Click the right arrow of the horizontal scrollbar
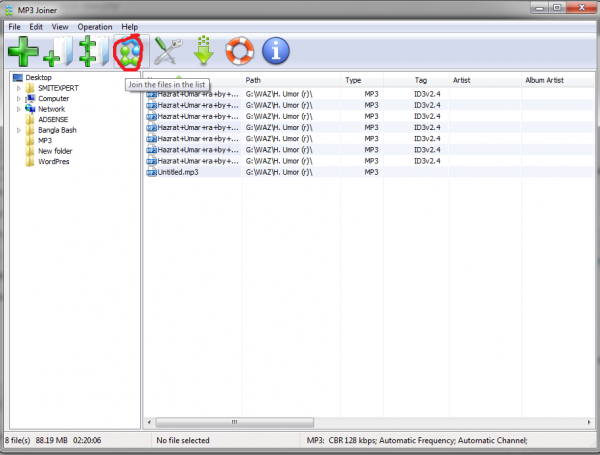 [589, 422]
